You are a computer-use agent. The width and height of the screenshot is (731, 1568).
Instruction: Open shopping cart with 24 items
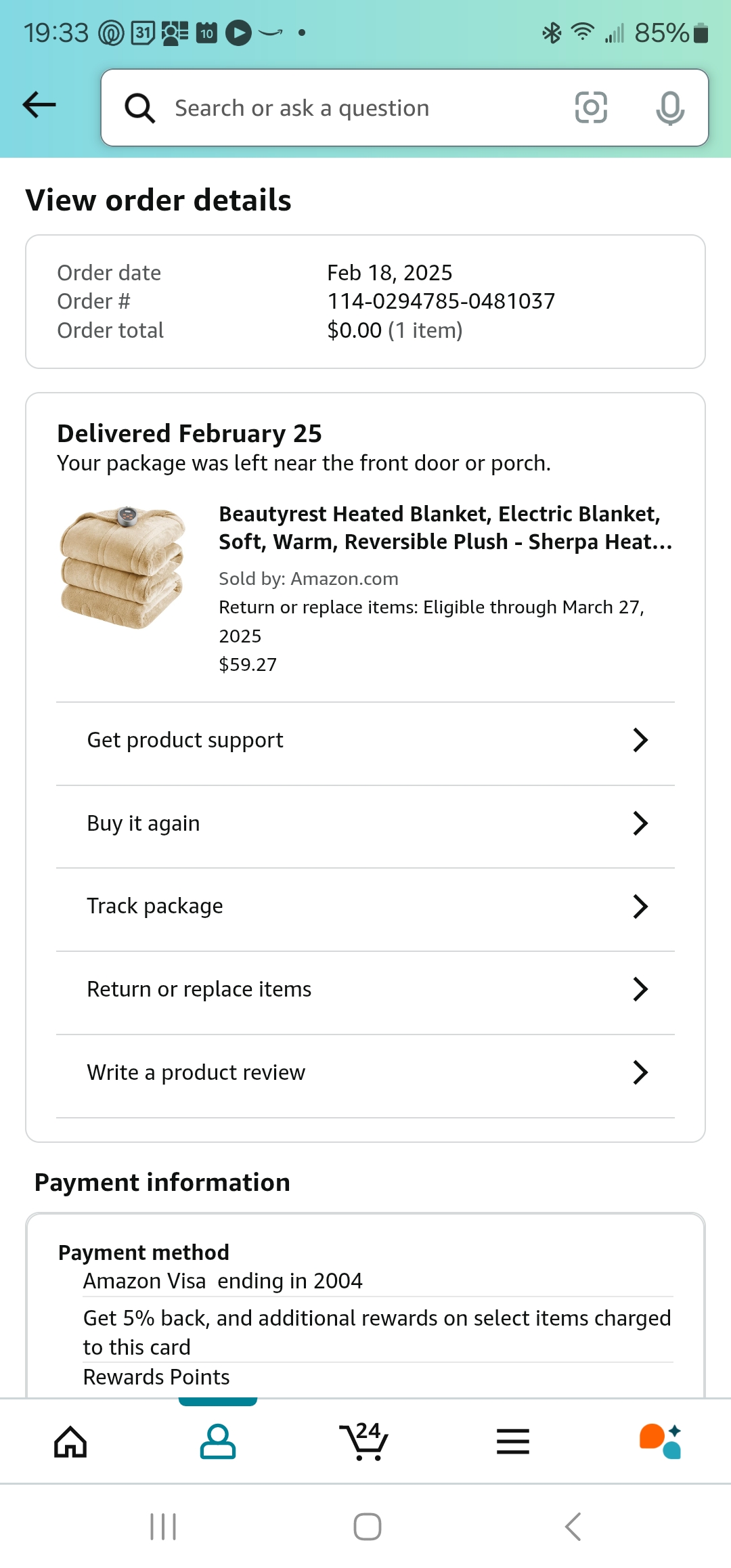(x=364, y=1441)
